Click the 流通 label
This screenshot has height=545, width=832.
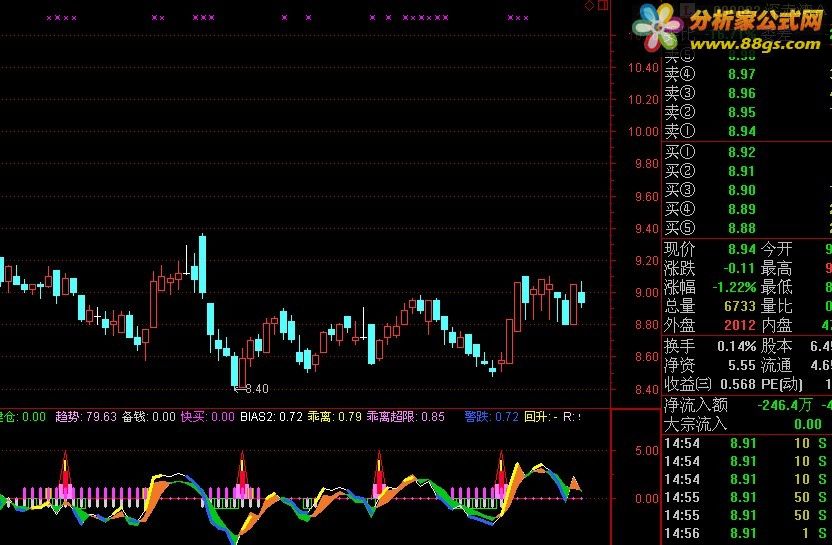point(776,365)
